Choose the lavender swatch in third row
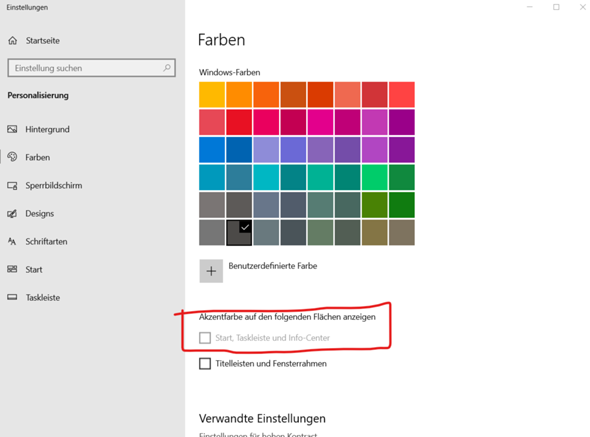Viewport: 590px width, 437px height. pyautogui.click(x=266, y=149)
